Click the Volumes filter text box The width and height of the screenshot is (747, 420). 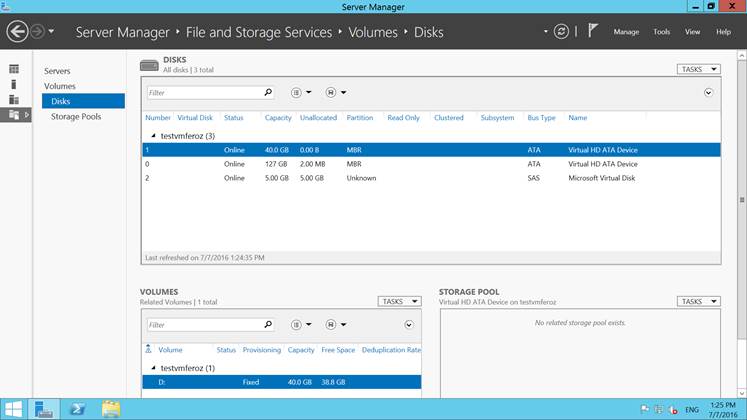pyautogui.click(x=204, y=325)
